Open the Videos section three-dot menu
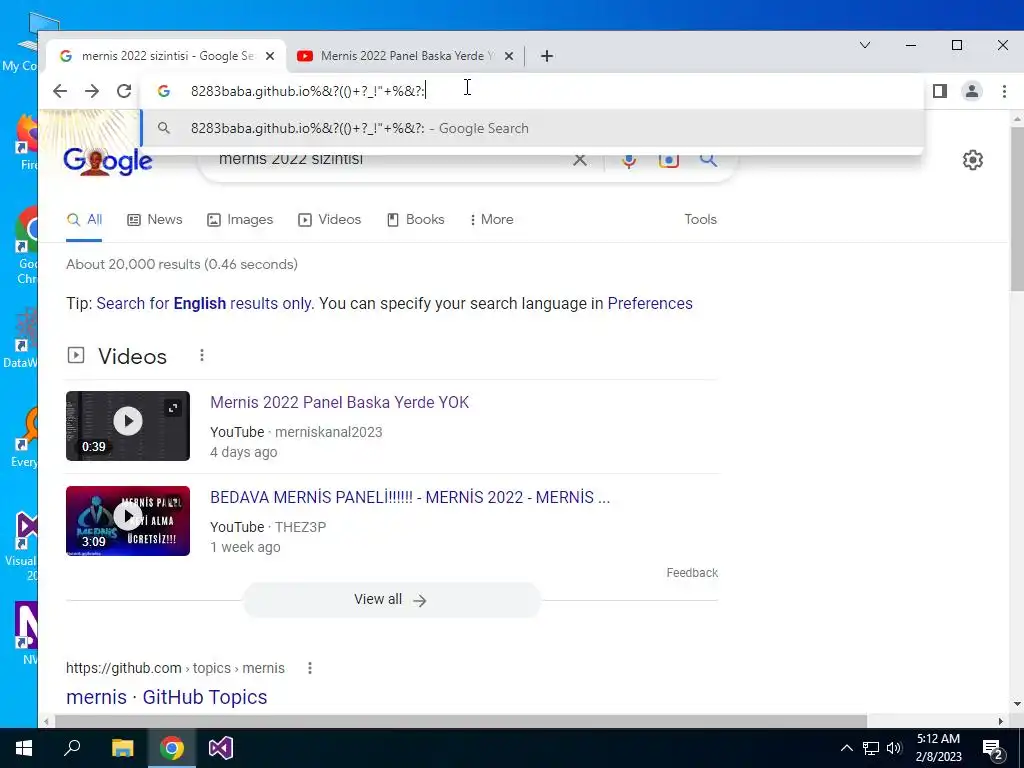 pyautogui.click(x=202, y=355)
